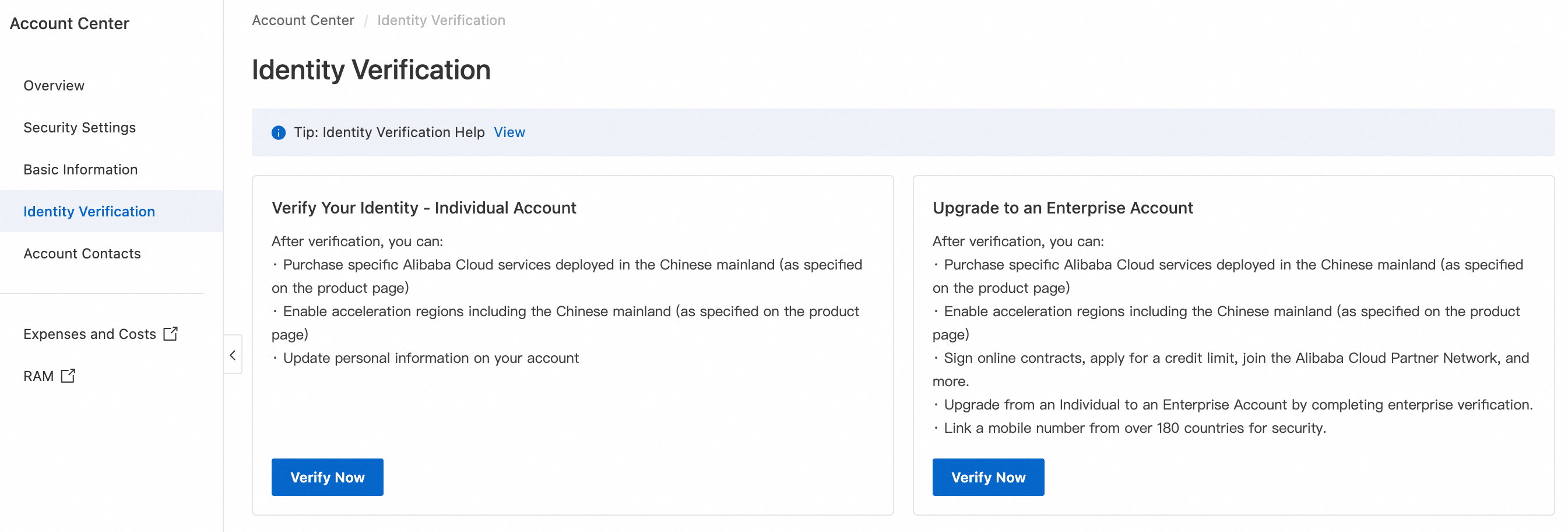Screen dimensions: 1568x532
Task: Collapse the sidebar with the chevron arrow
Action: pyautogui.click(x=233, y=355)
